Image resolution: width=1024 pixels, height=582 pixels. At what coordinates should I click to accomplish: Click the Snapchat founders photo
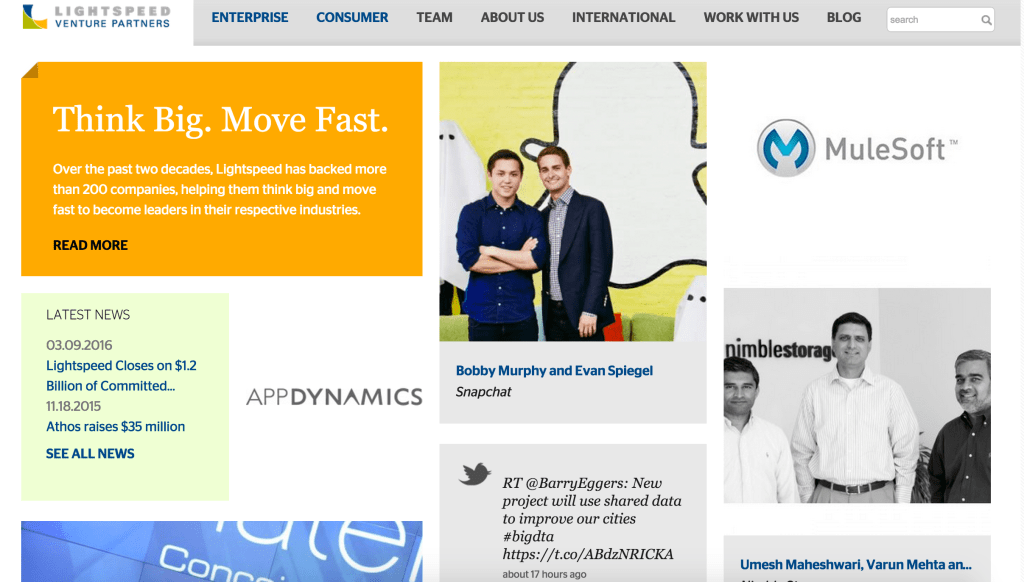coord(573,201)
